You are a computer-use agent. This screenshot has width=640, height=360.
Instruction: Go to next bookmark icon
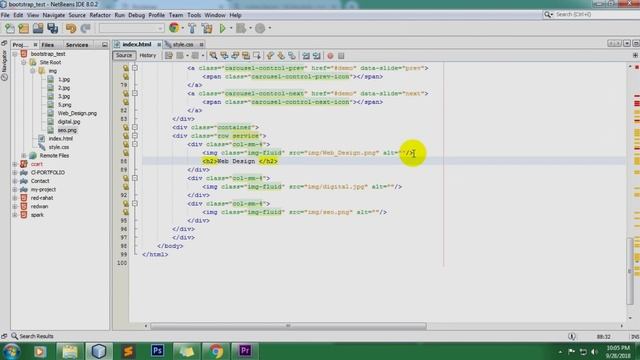tap(281, 56)
